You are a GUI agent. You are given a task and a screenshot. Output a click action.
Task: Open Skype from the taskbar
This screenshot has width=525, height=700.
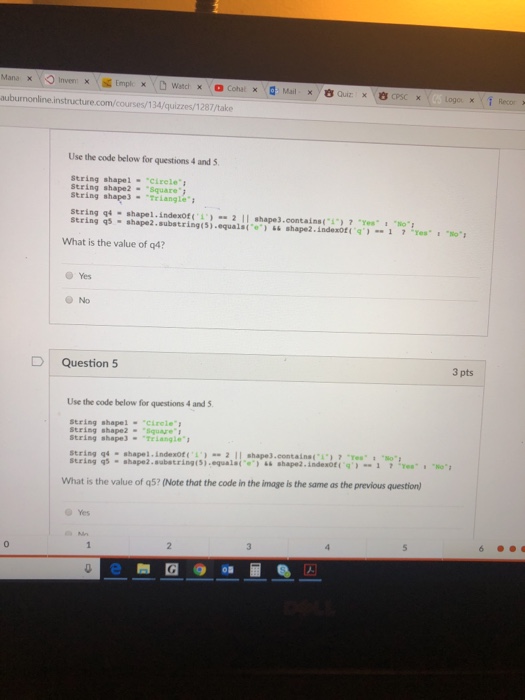(283, 571)
